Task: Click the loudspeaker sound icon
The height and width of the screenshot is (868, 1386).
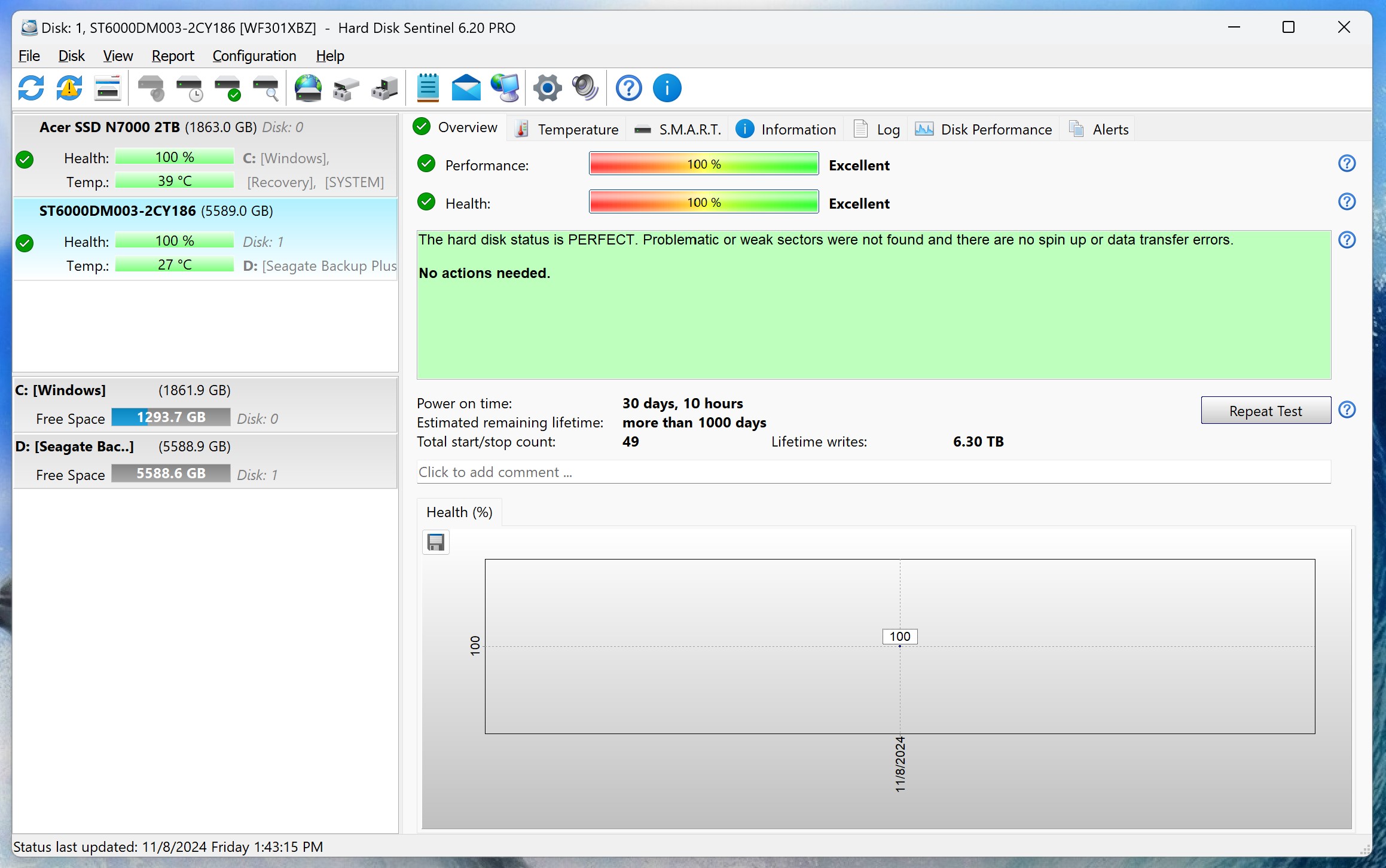Action: click(585, 88)
